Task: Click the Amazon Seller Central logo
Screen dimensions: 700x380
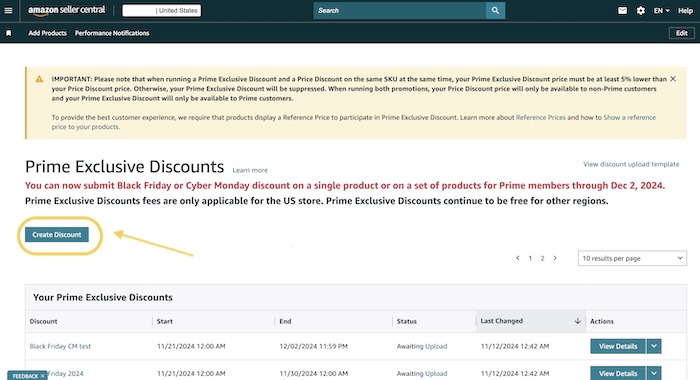Action: (67, 10)
